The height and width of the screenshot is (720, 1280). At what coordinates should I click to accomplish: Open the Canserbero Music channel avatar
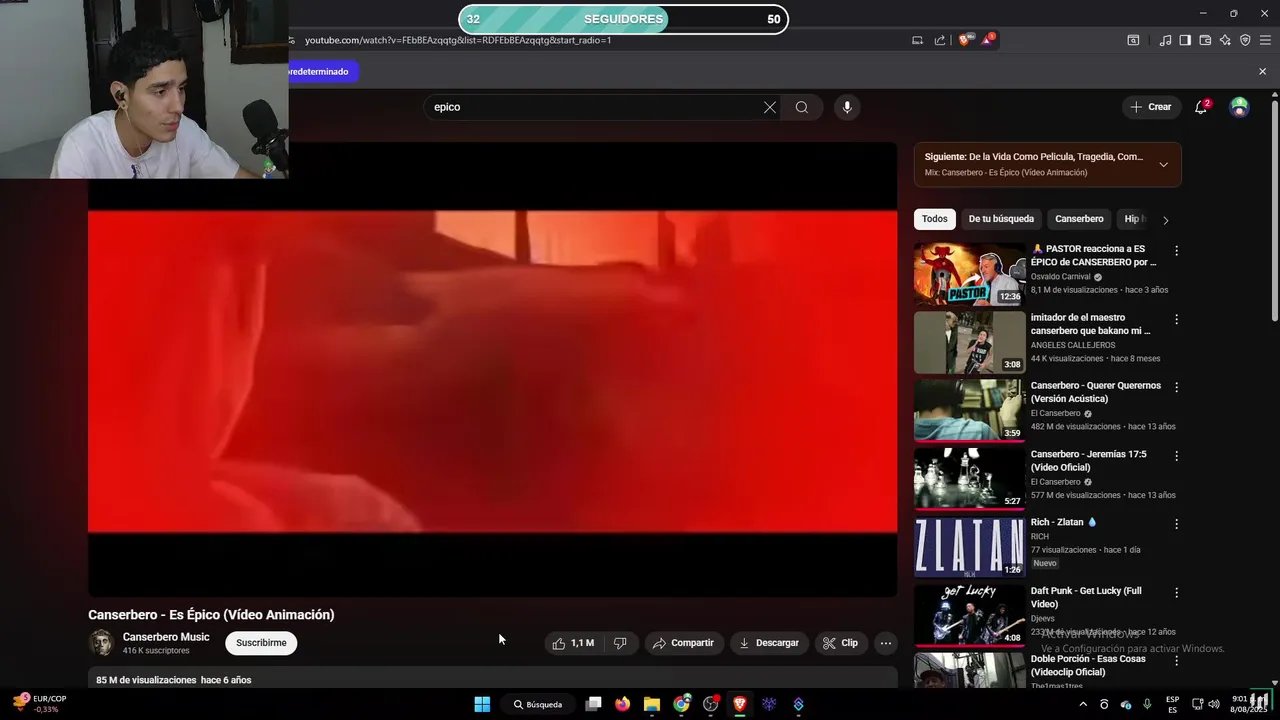[101, 643]
